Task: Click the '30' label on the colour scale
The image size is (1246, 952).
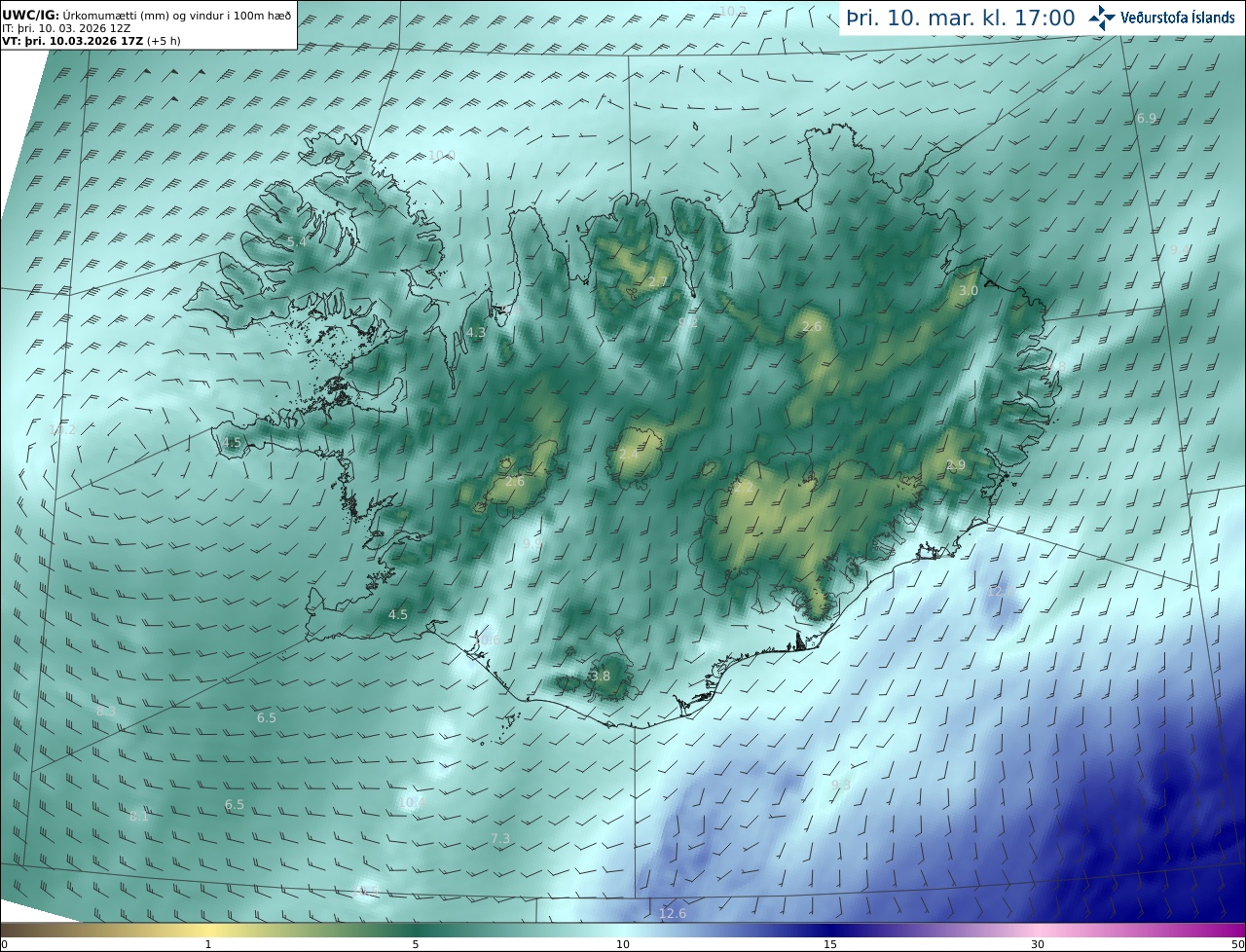Action: pos(1038,944)
